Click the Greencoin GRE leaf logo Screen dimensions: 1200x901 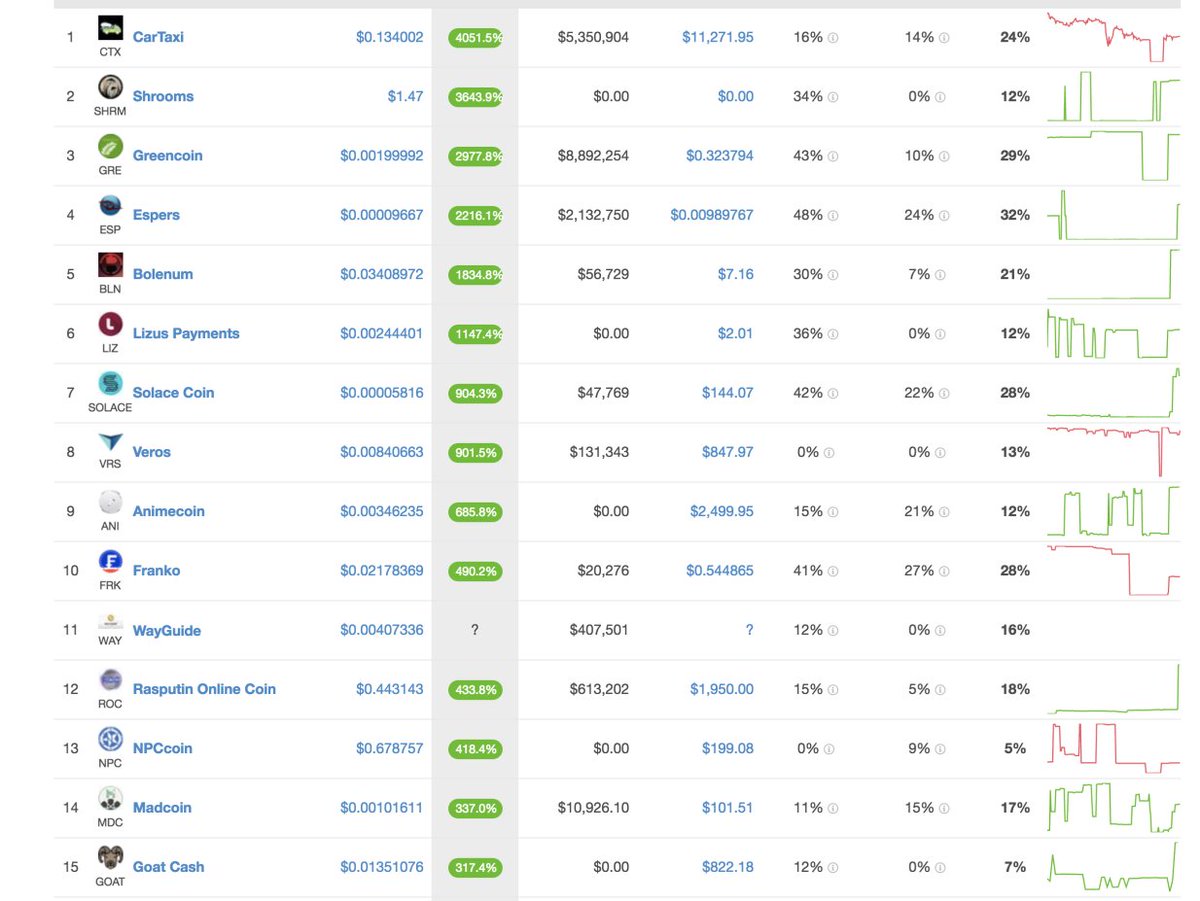coord(110,147)
